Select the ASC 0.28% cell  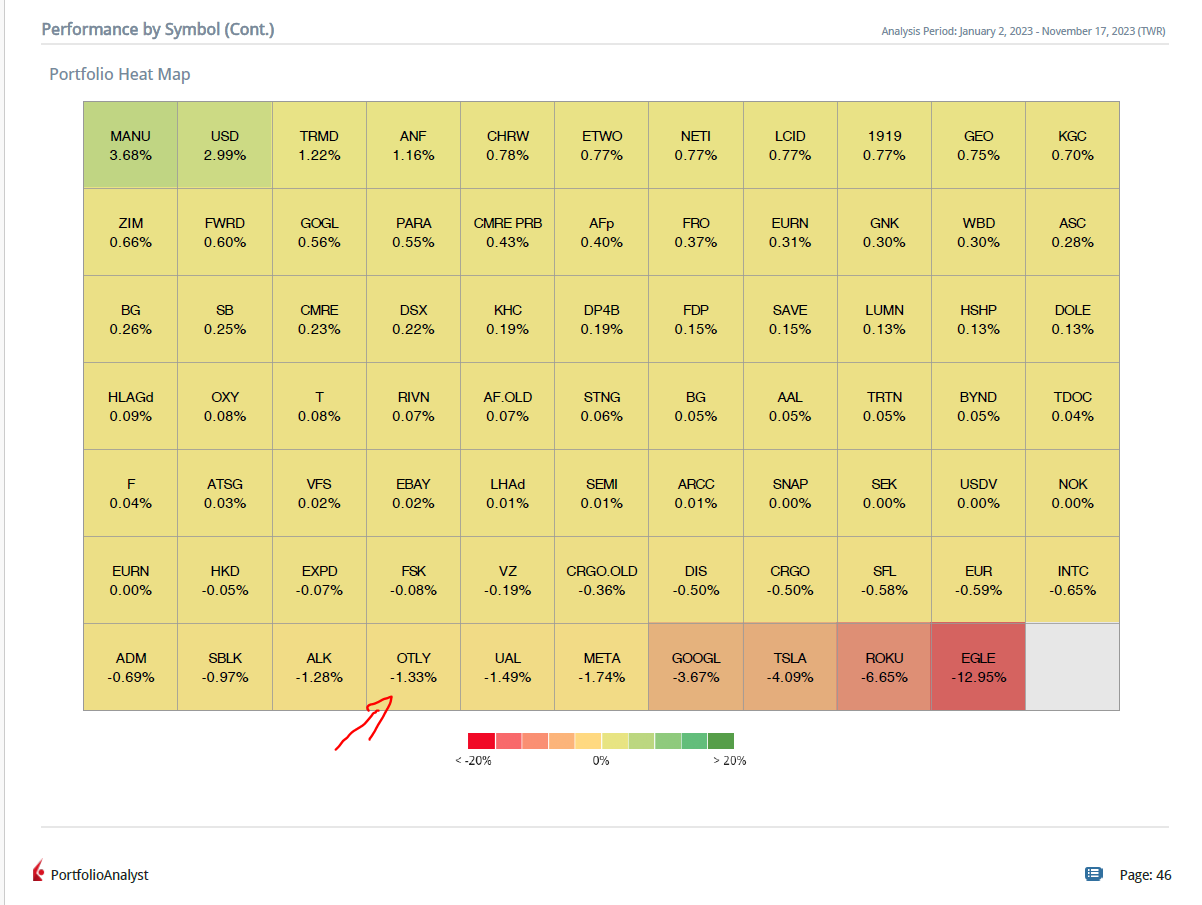1072,232
